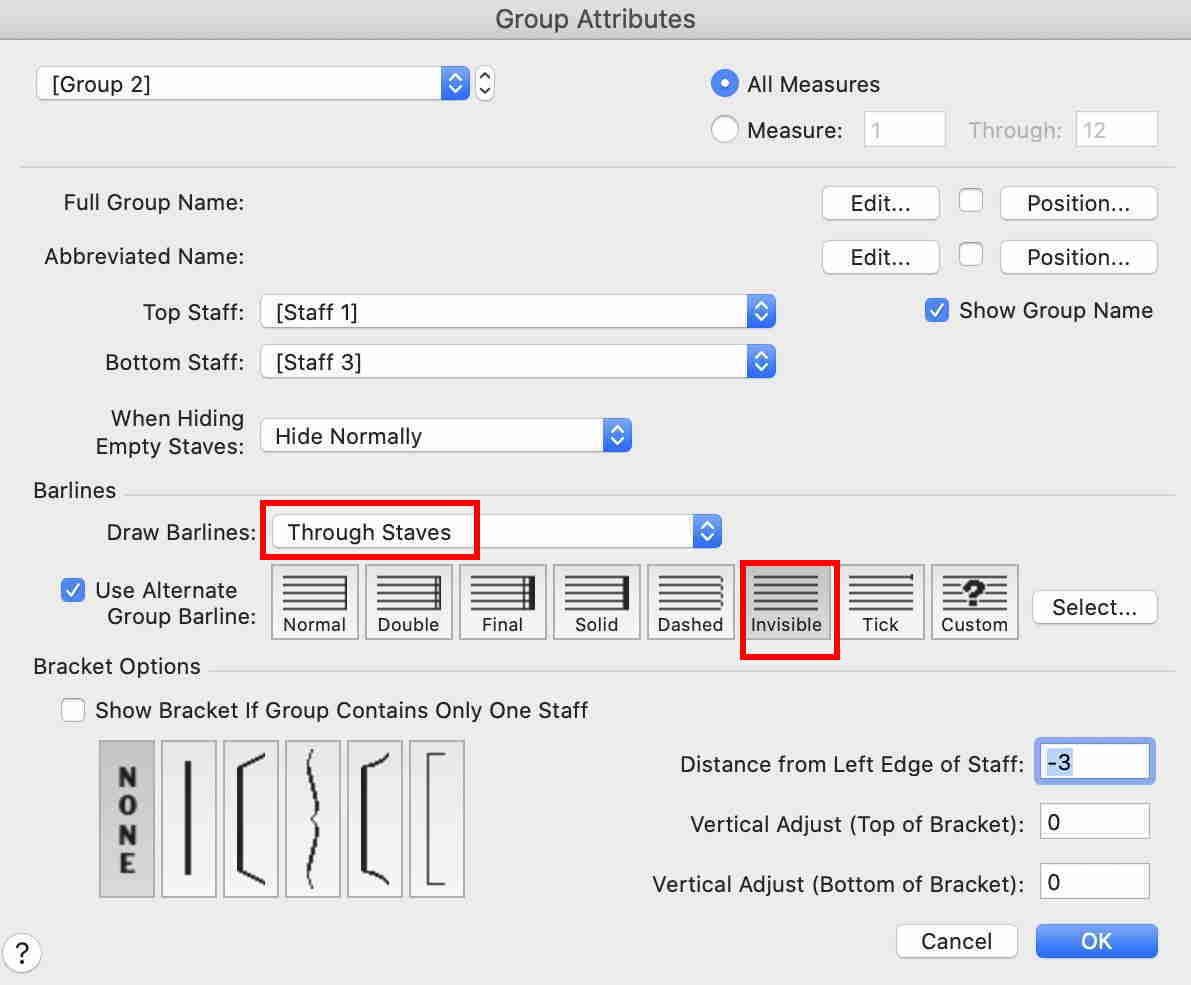Select the Tick barline icon
Viewport: 1191px width, 985px height.
click(880, 602)
